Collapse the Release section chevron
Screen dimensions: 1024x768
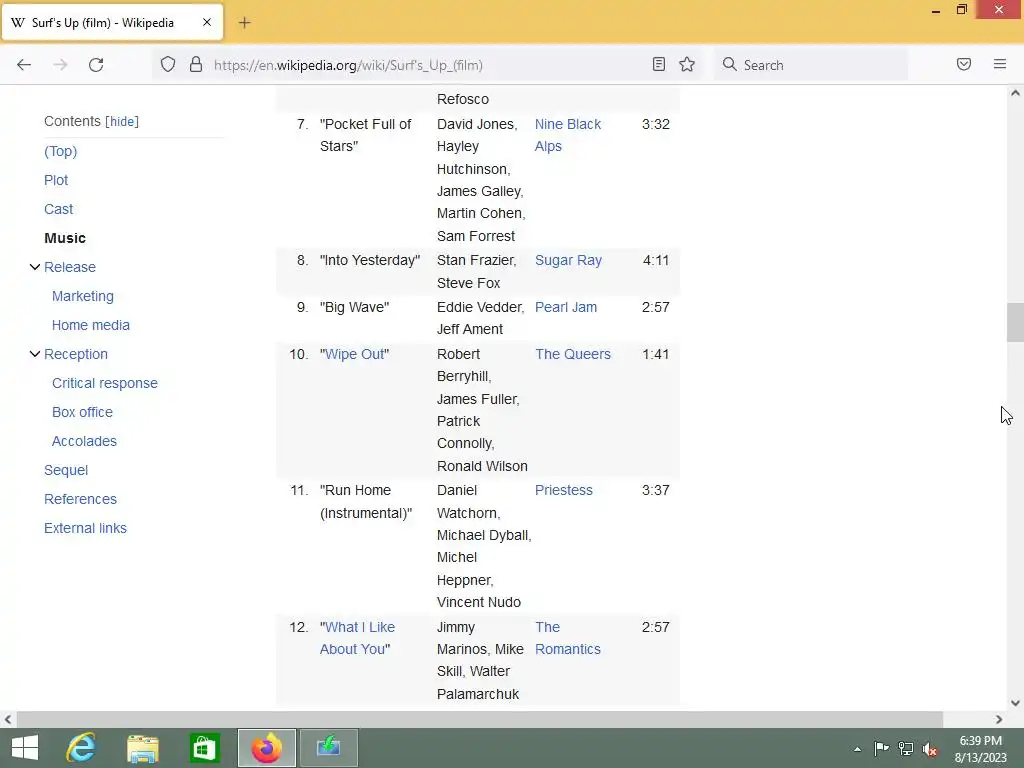35,267
